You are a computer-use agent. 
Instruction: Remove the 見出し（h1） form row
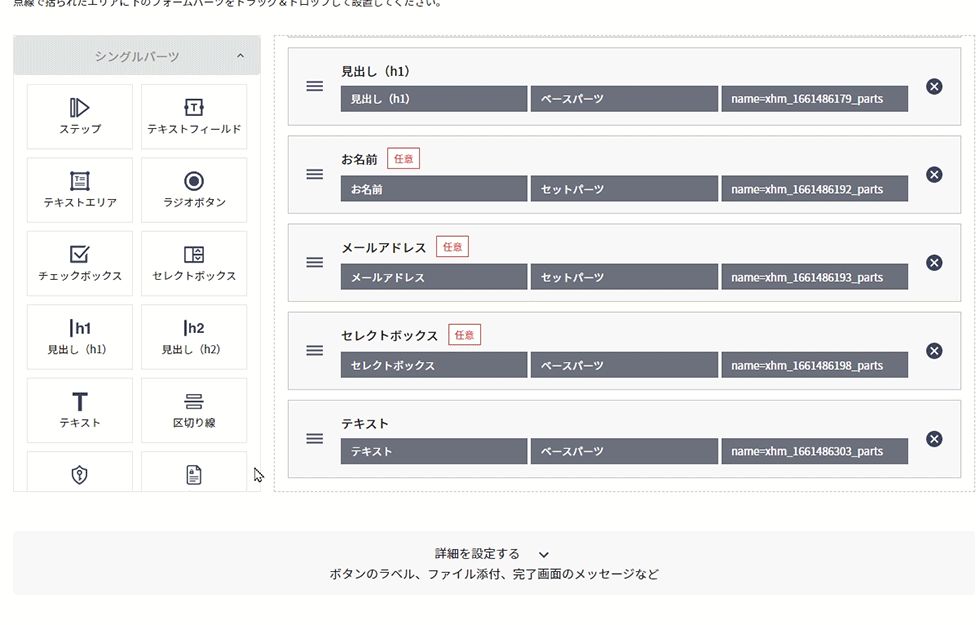934,87
